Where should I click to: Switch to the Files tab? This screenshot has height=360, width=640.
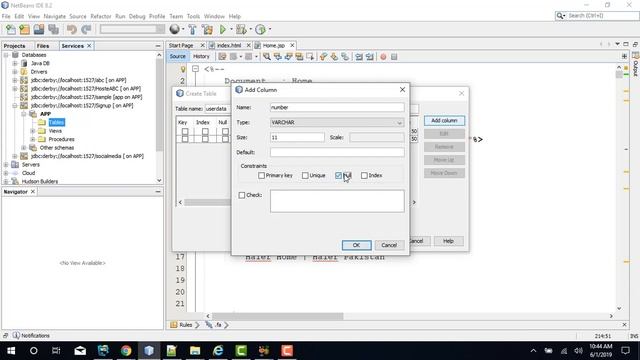43,46
